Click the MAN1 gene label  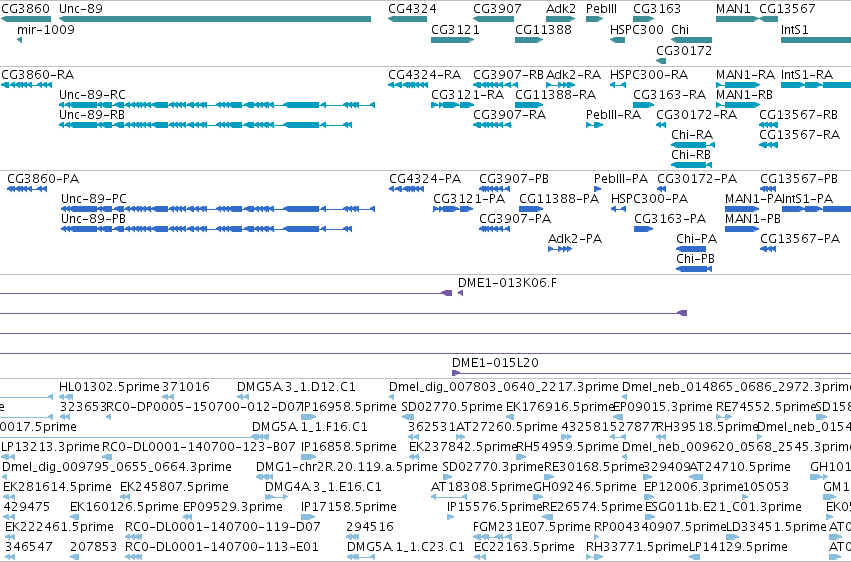pos(733,9)
